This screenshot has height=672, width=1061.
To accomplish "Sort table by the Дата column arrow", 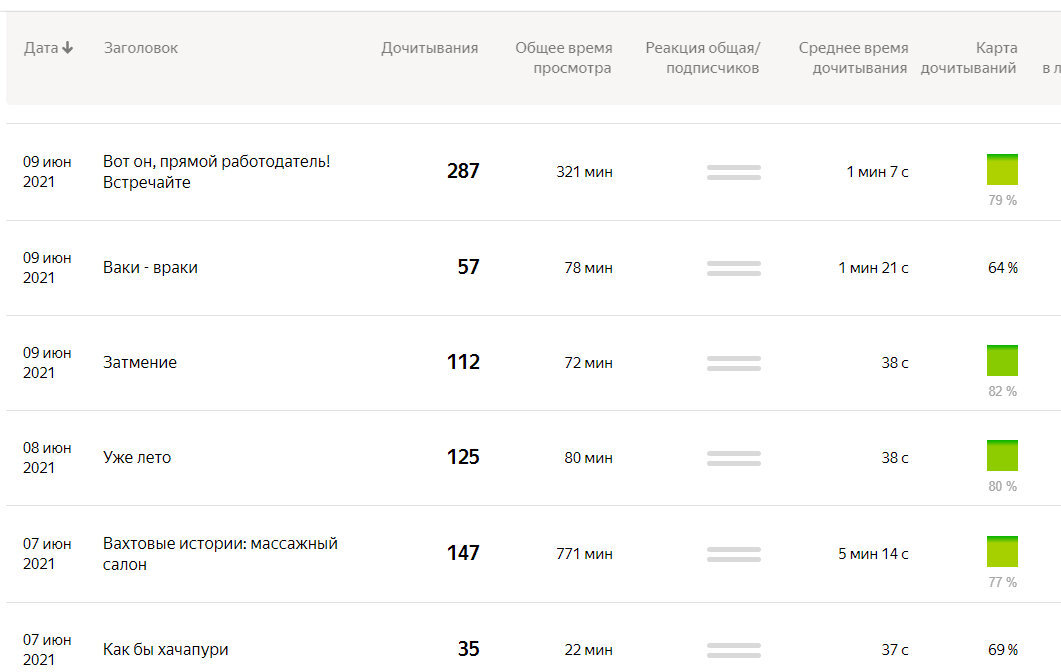I will 67,48.
